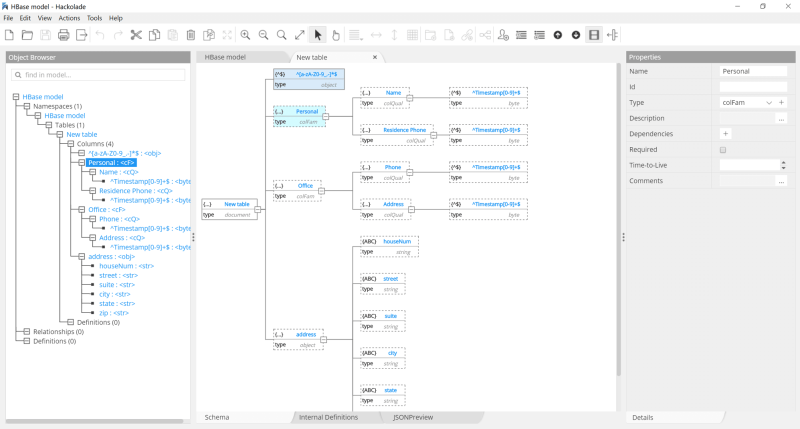Click the copy with arrow toolbar icon

[x=209, y=35]
